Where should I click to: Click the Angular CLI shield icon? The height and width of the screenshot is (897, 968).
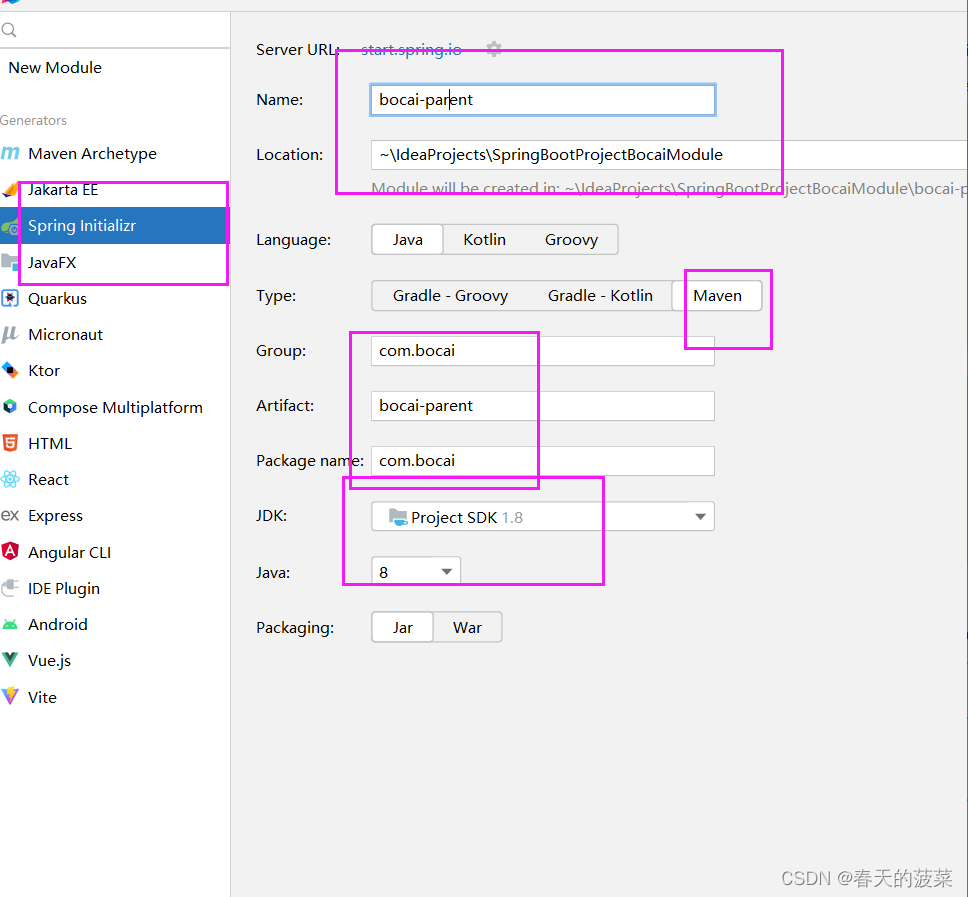pyautogui.click(x=10, y=551)
